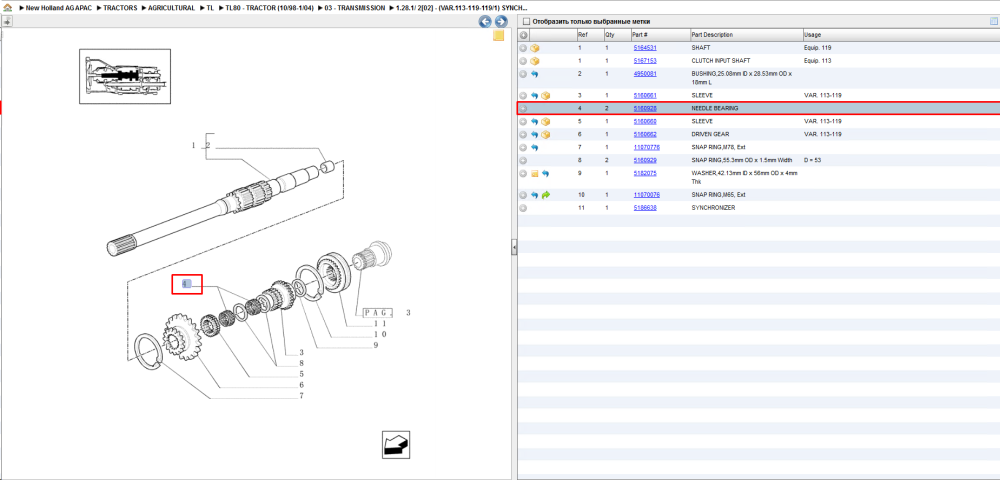Click blue arrow icon on WASHER row

point(545,173)
